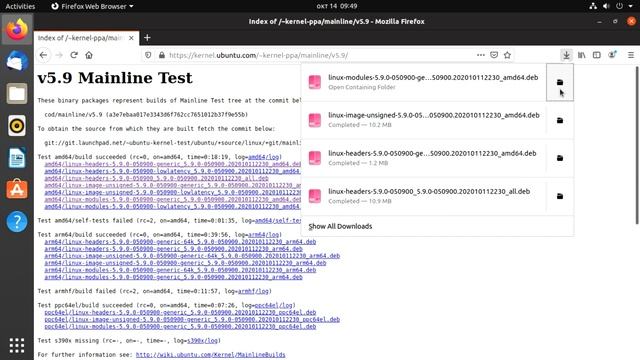Download ppc64el linux-image-unsigned generic deb

192,320
